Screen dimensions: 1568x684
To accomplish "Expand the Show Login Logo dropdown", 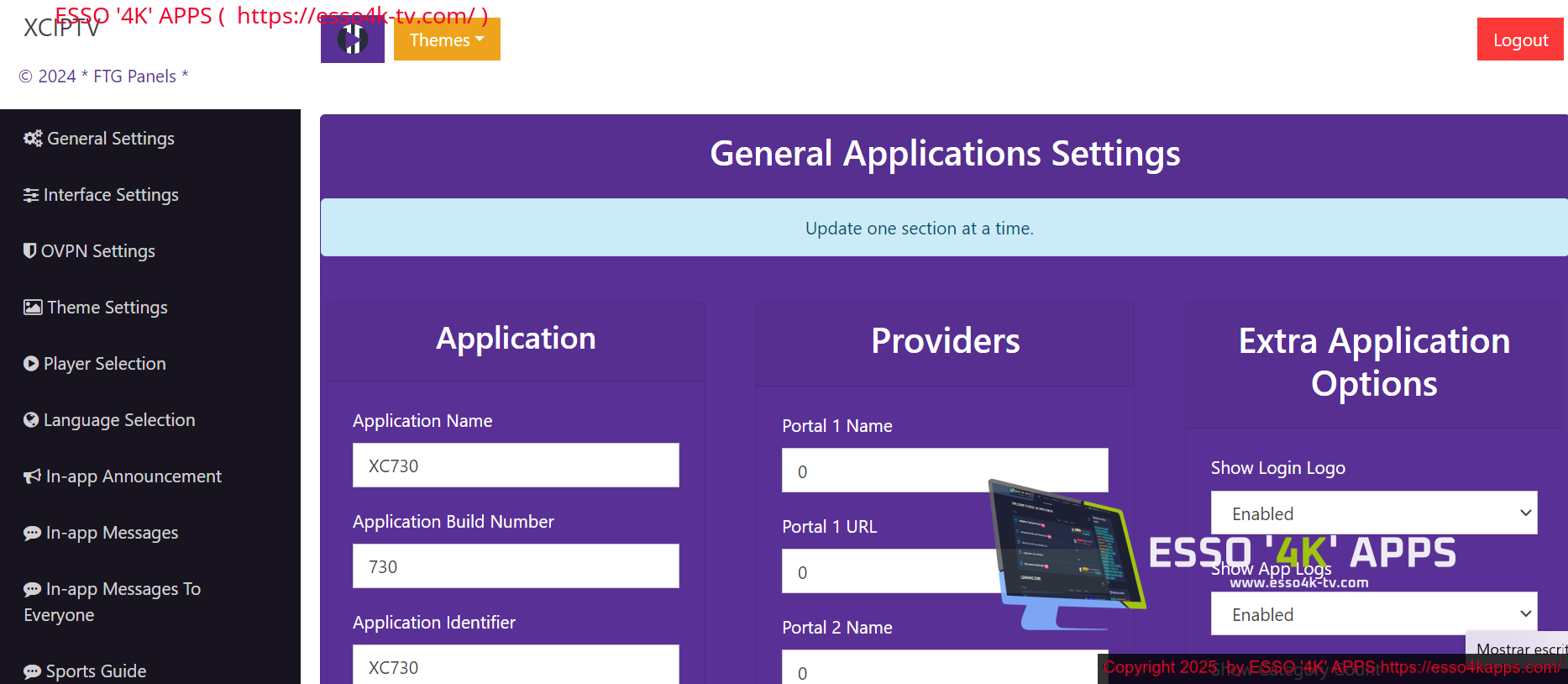I will [1374, 513].
